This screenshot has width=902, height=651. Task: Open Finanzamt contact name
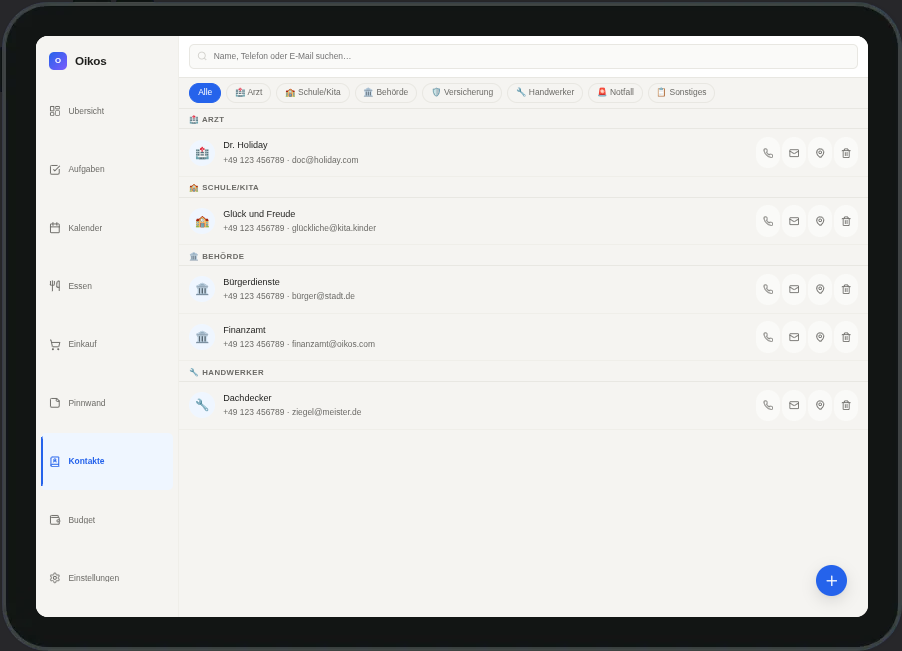click(244, 330)
